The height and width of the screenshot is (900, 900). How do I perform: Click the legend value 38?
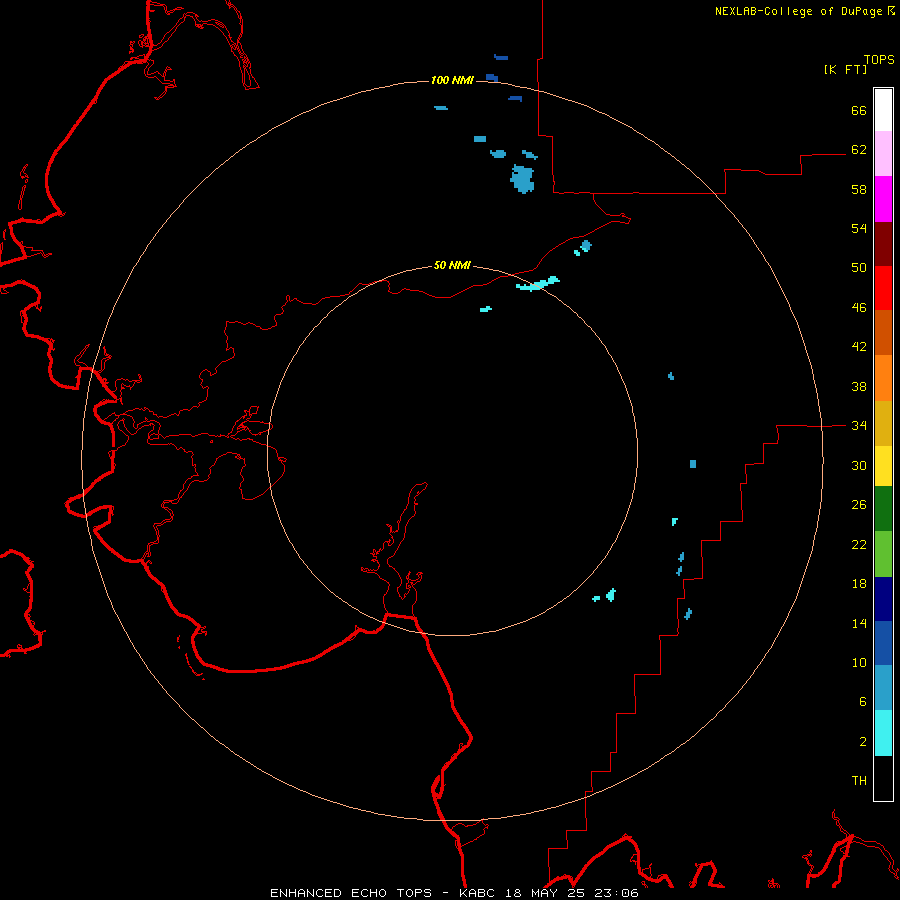pyautogui.click(x=859, y=386)
